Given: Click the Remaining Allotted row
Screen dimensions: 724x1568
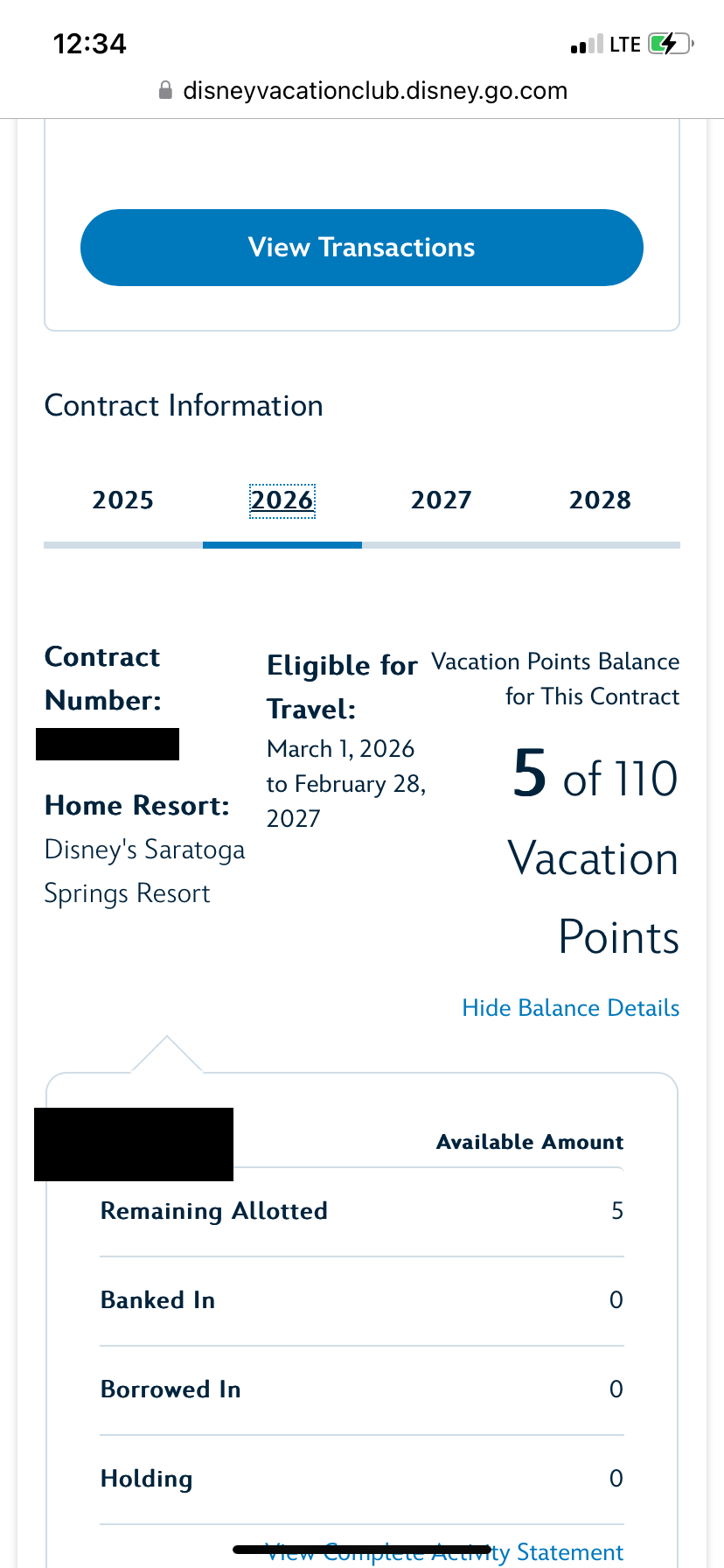Looking at the screenshot, I should click(x=362, y=1211).
